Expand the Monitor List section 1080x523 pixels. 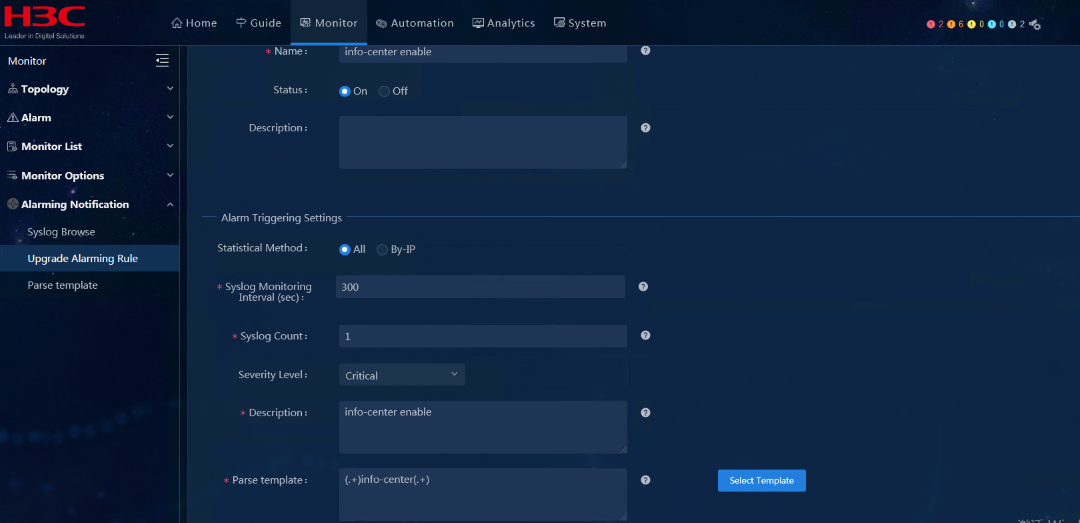tap(170, 147)
